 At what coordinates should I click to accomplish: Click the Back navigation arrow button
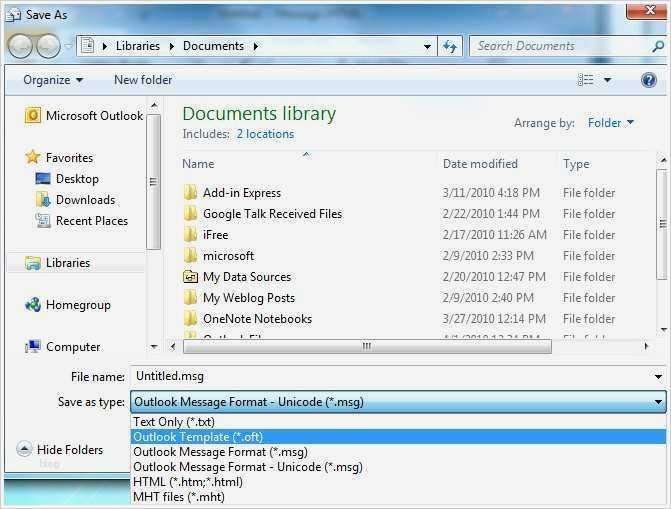coord(20,46)
